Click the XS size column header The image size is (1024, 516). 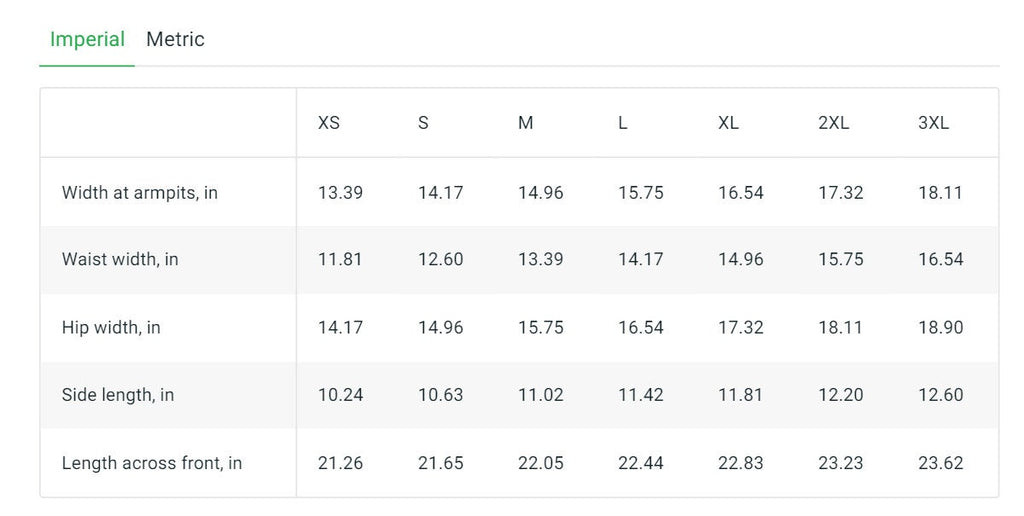pos(329,123)
